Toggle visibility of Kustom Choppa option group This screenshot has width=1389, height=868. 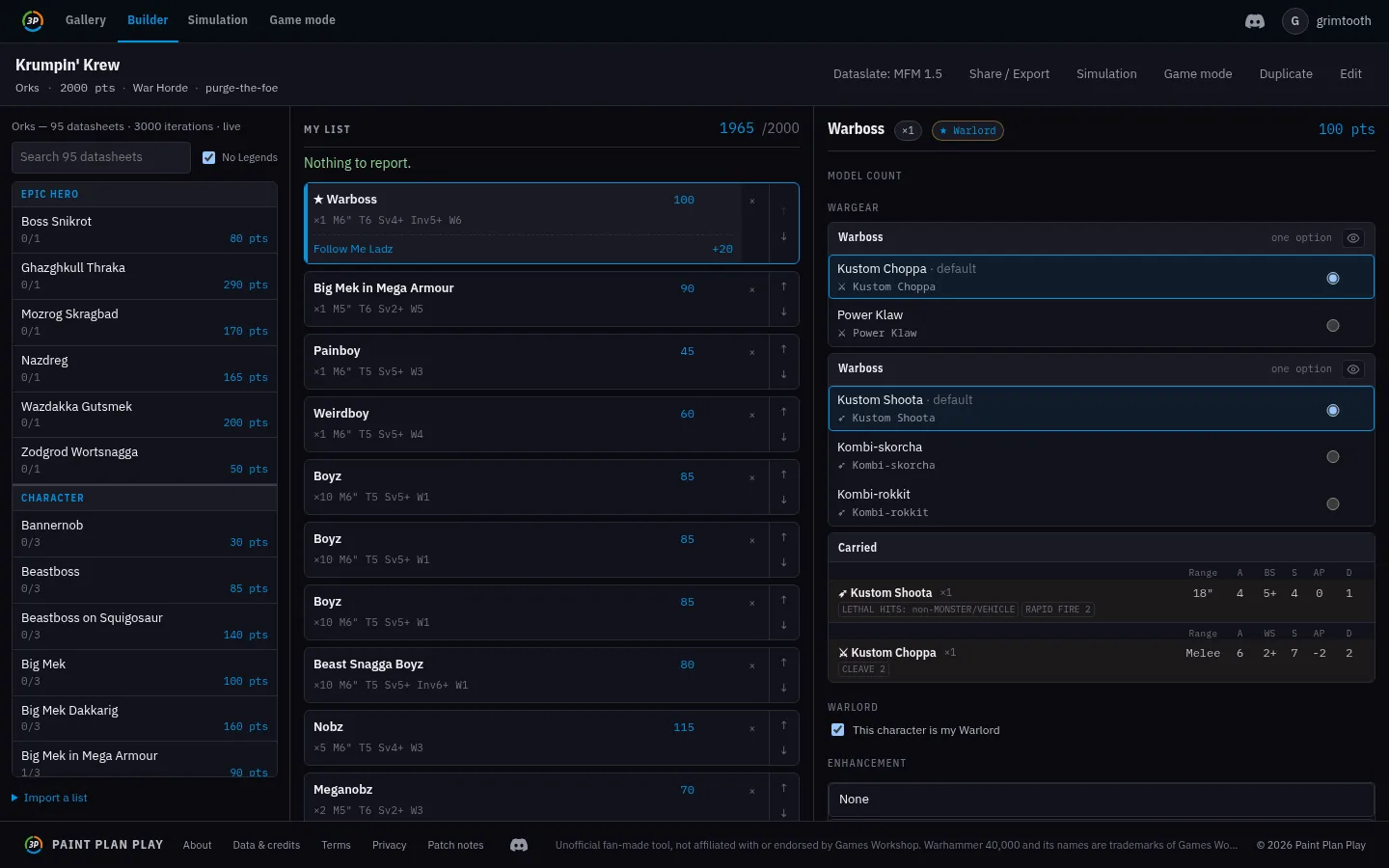1353,238
